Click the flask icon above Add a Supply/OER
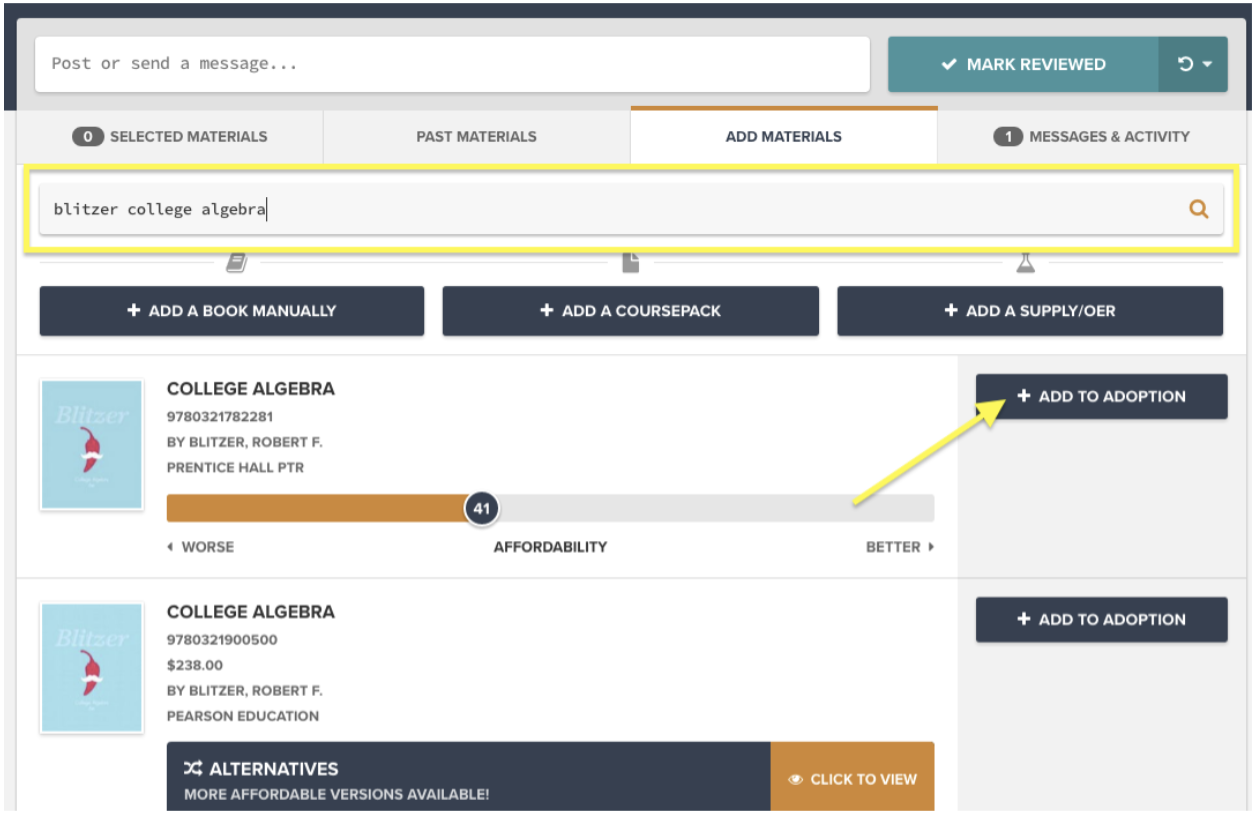The image size is (1258, 826). (1025, 262)
